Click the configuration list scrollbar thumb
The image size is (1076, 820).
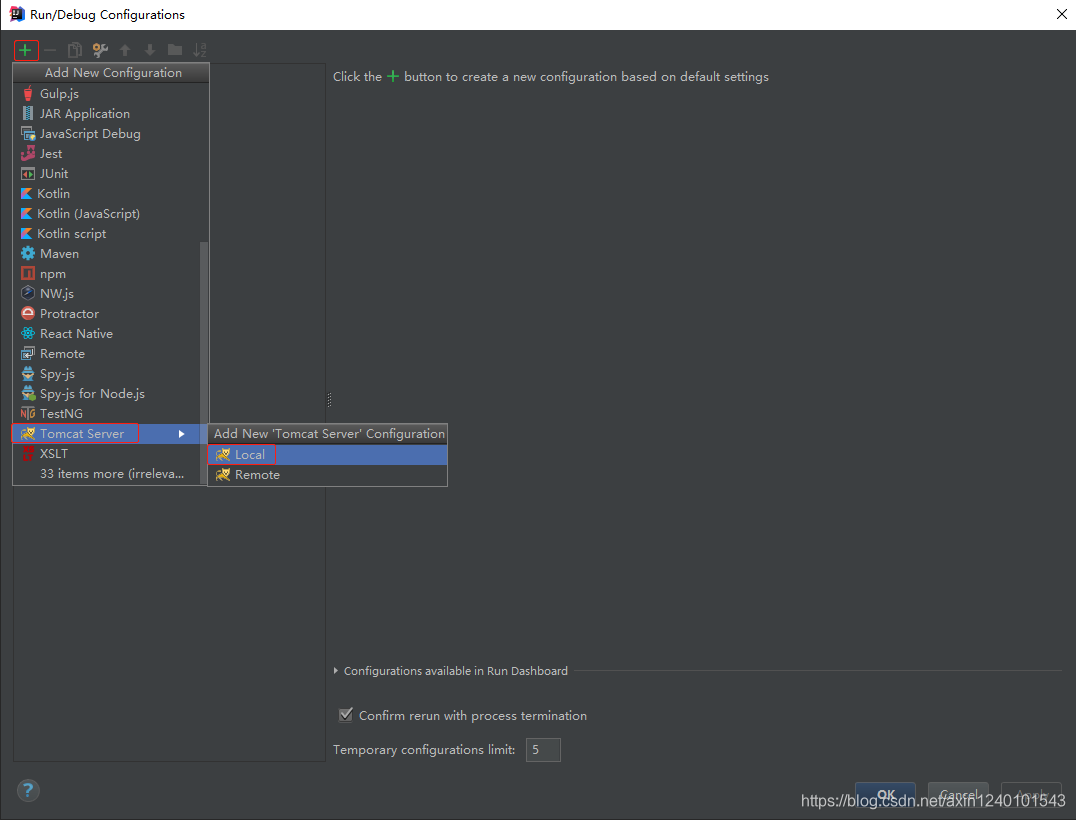click(204, 362)
